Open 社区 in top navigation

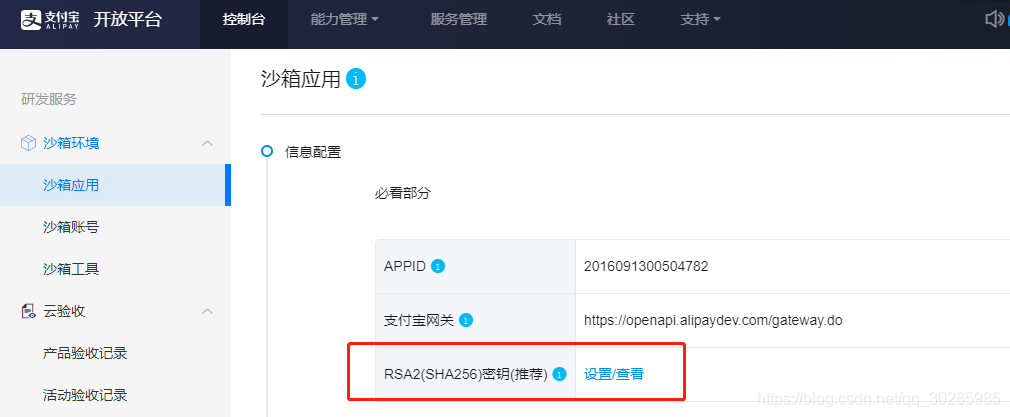pyautogui.click(x=620, y=20)
